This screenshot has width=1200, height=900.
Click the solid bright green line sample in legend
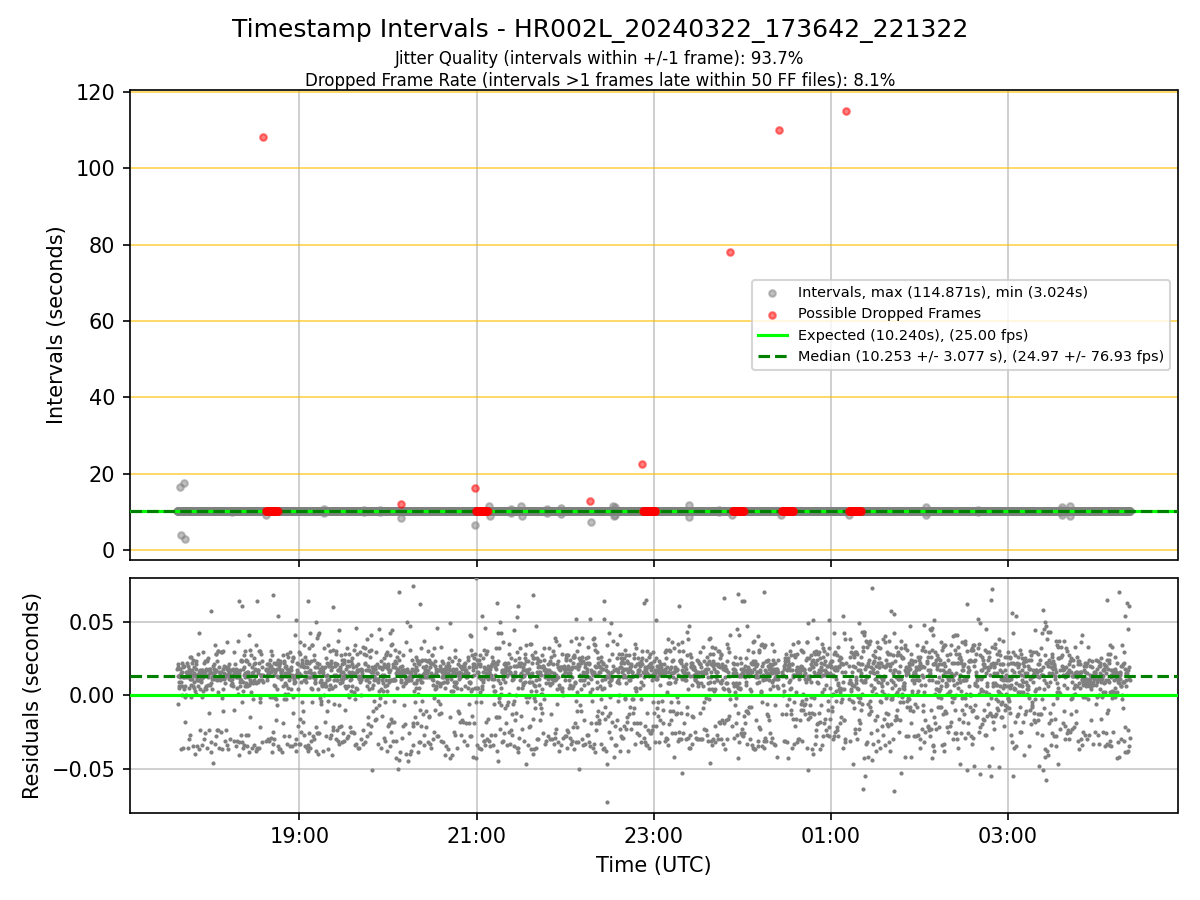[772, 335]
